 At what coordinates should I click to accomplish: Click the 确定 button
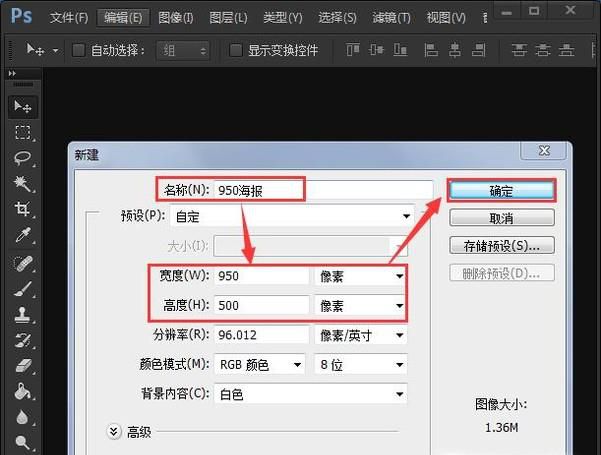point(502,191)
